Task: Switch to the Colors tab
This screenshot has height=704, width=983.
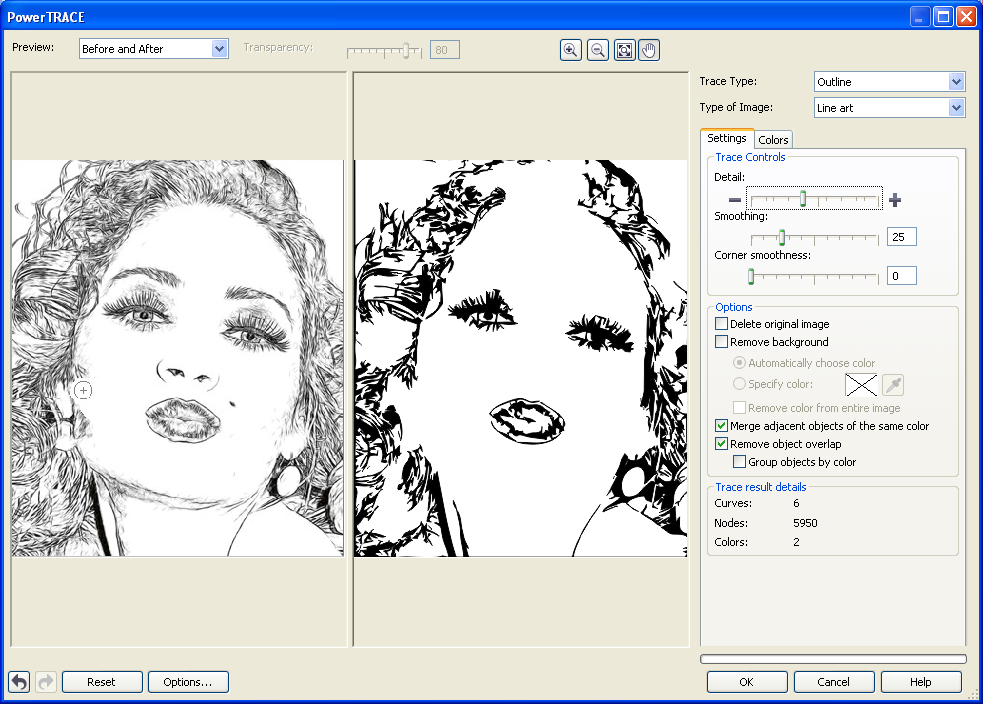Action: point(773,140)
